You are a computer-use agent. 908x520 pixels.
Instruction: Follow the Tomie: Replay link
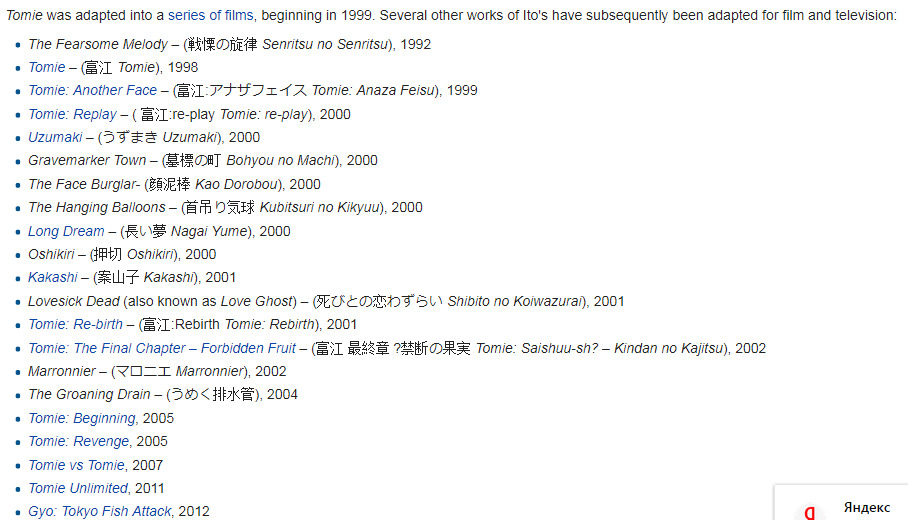coord(72,114)
